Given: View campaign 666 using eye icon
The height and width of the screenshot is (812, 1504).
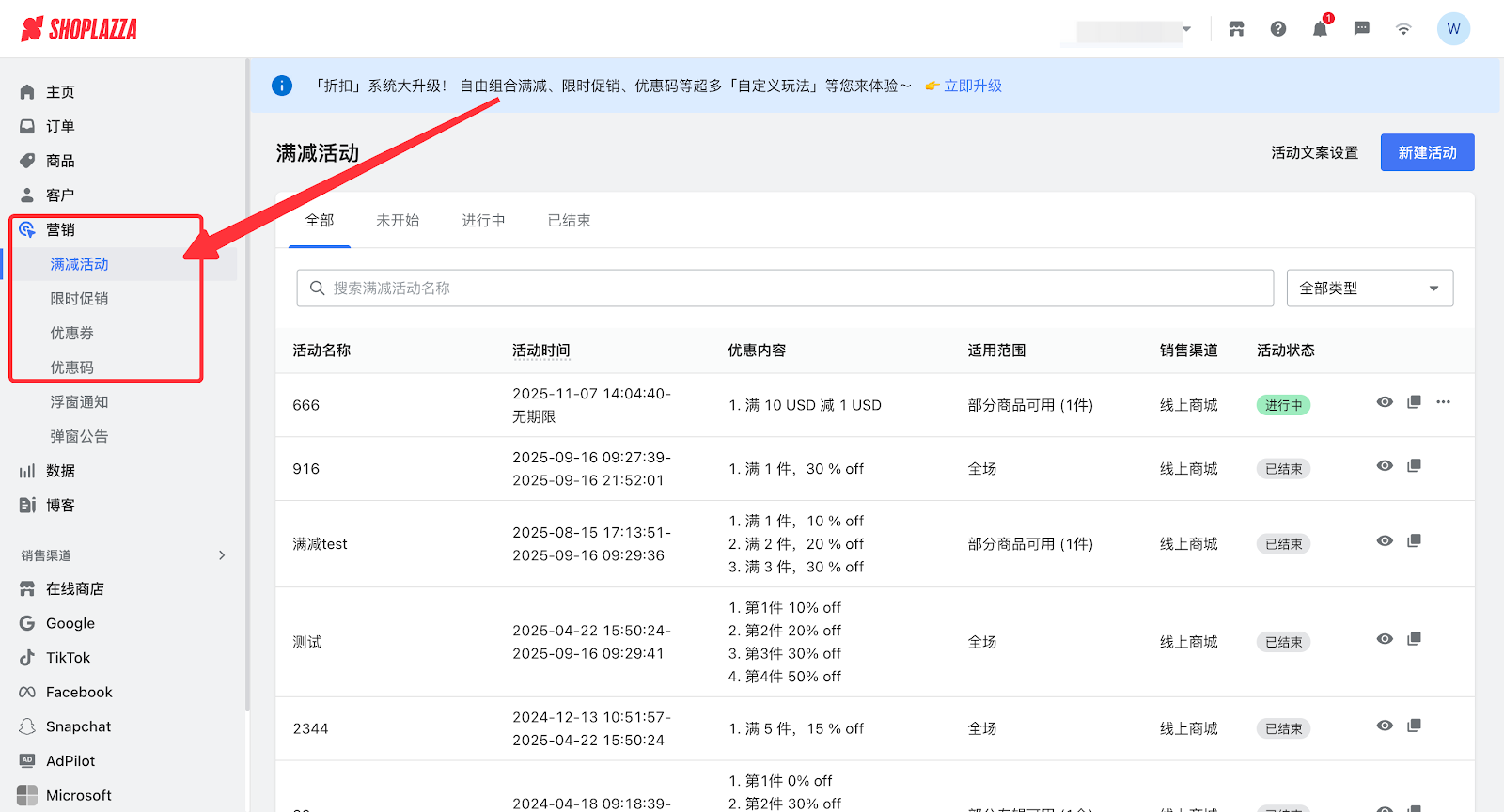Looking at the screenshot, I should pyautogui.click(x=1385, y=402).
